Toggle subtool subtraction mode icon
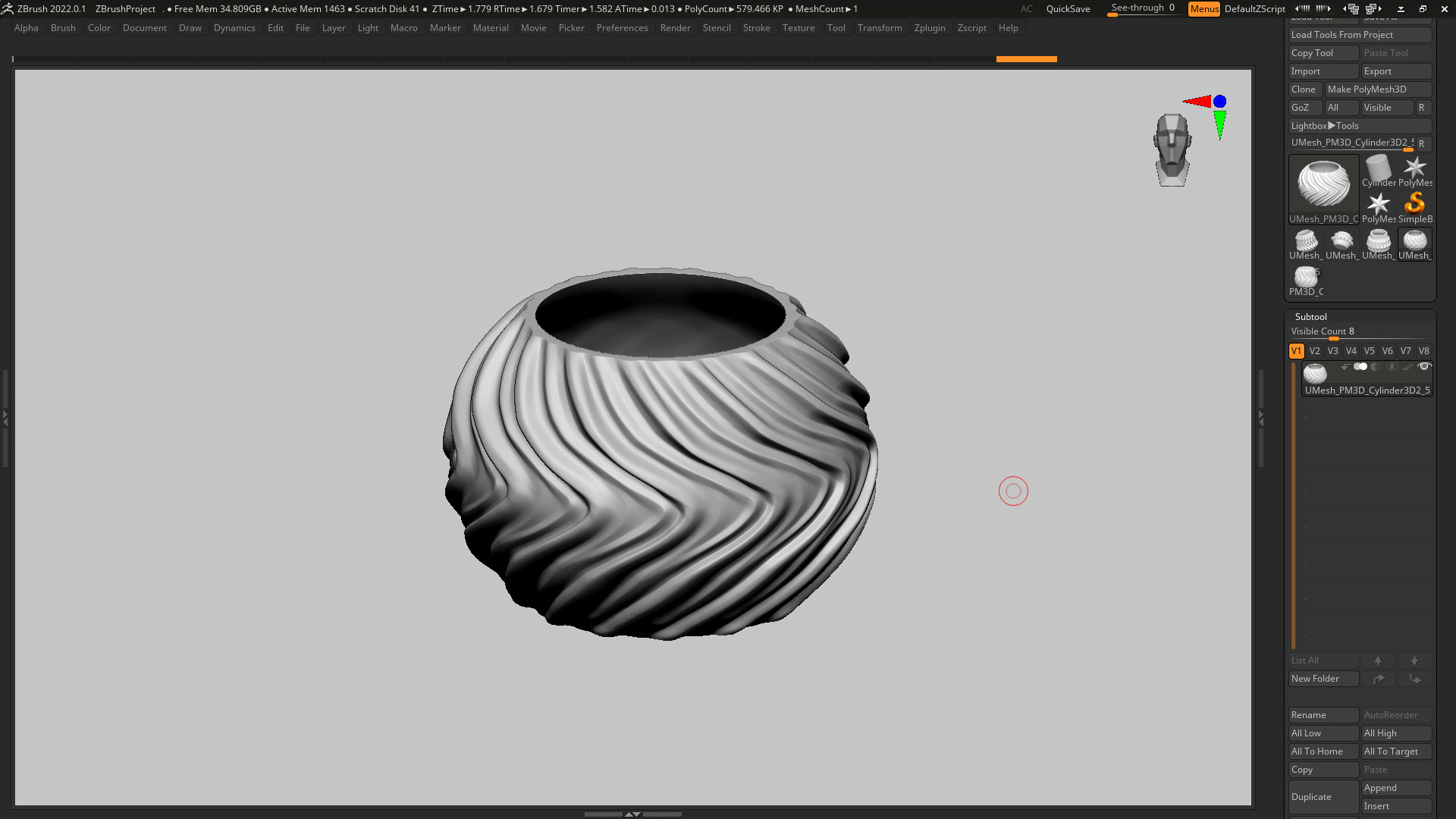This screenshot has height=819, width=1456. (1376, 367)
